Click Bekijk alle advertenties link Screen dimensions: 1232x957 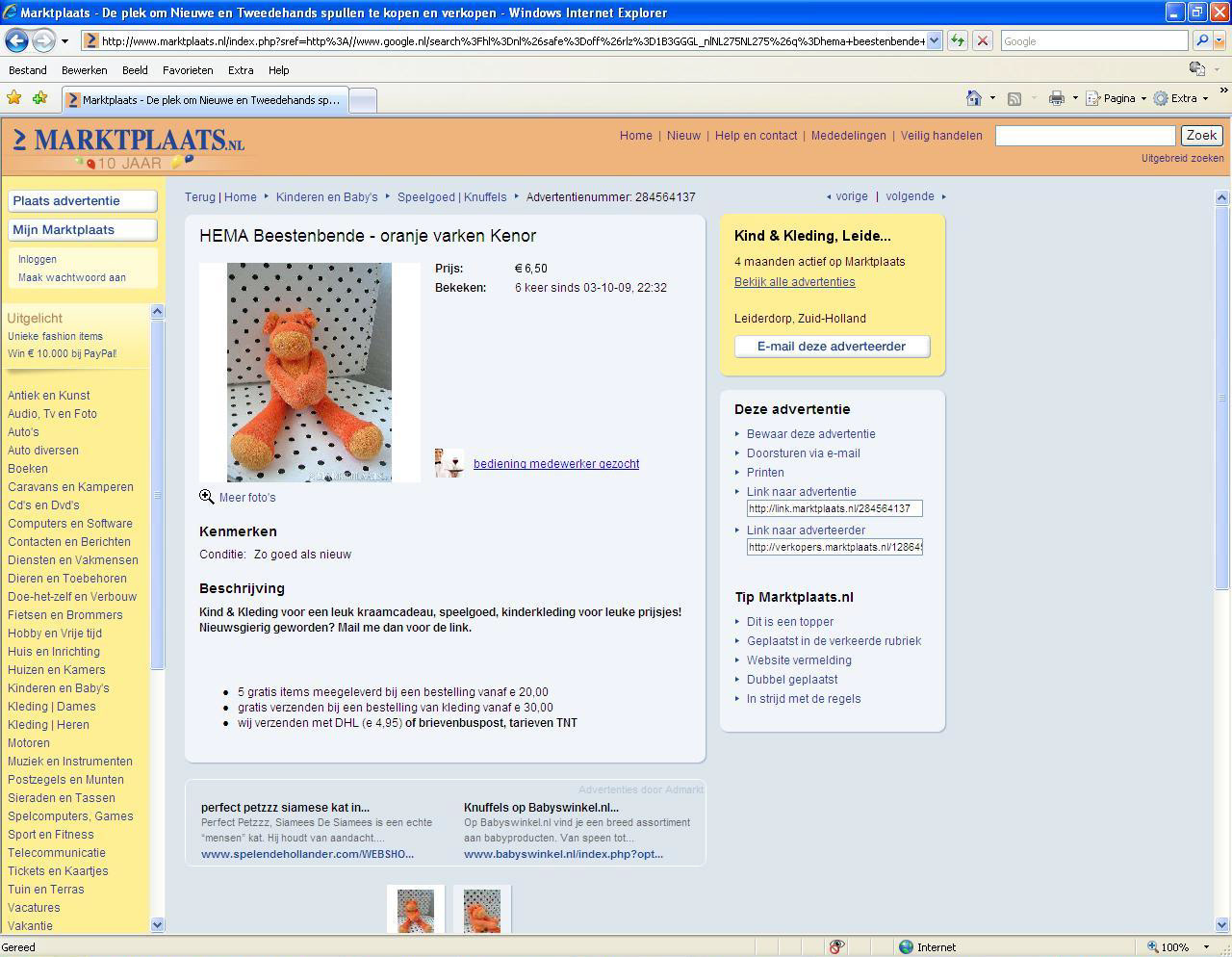click(x=794, y=282)
